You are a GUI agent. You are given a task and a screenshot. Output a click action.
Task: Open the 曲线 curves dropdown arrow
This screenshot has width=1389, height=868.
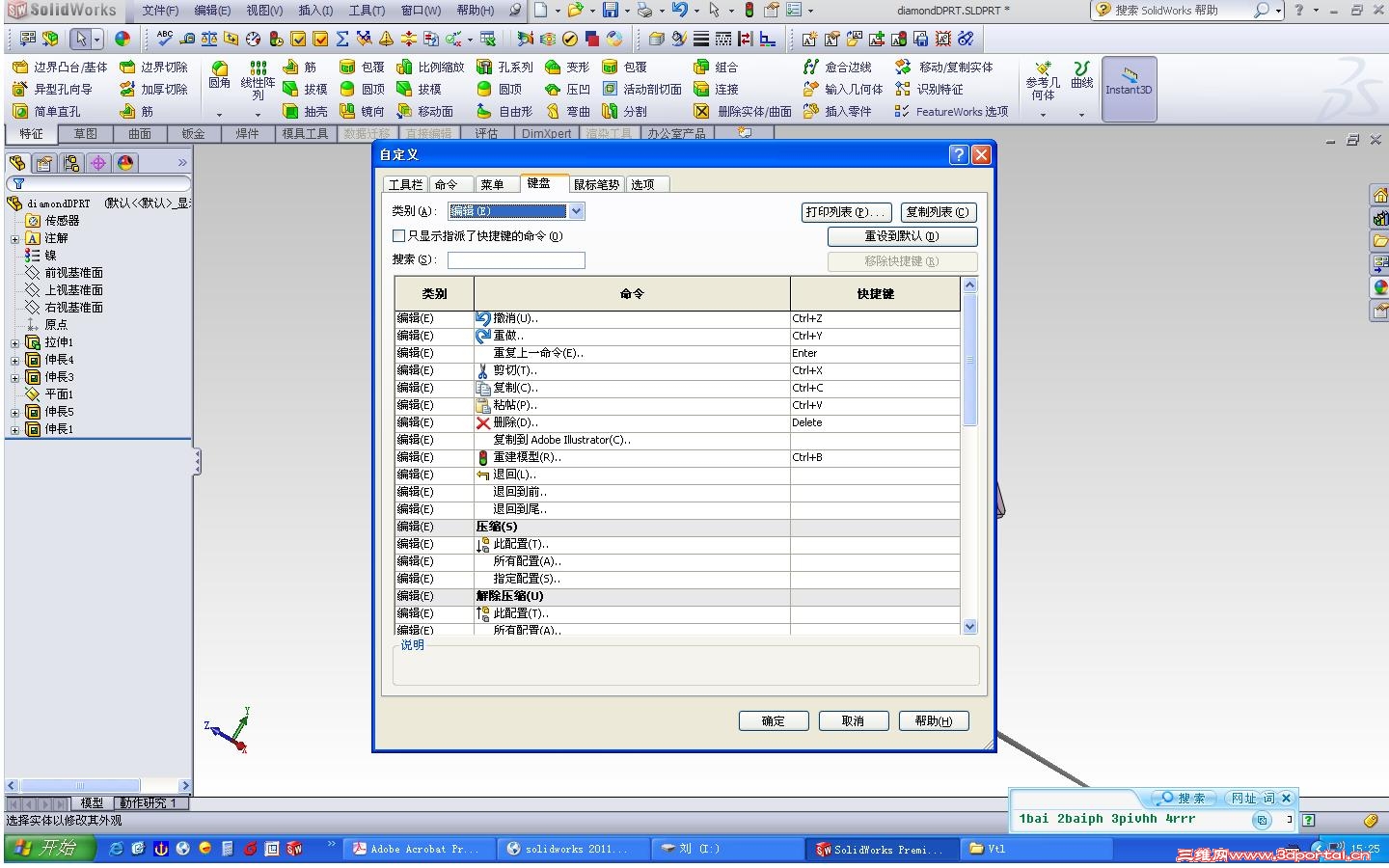coord(1081,115)
